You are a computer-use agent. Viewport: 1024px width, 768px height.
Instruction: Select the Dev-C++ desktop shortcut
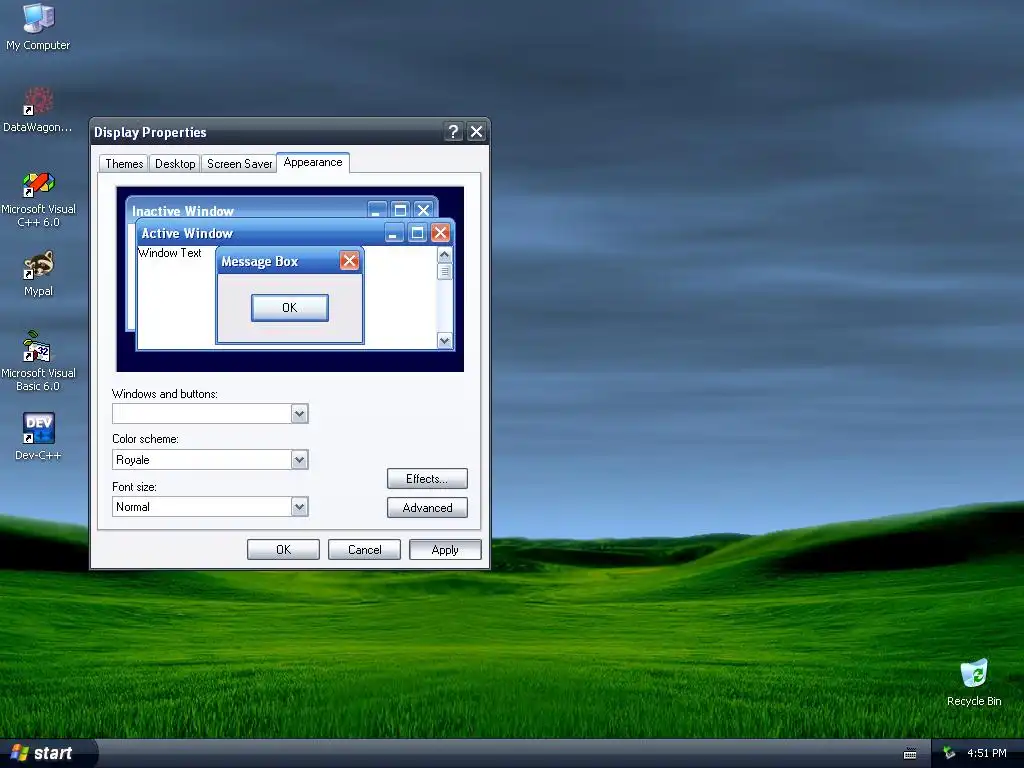point(38,436)
